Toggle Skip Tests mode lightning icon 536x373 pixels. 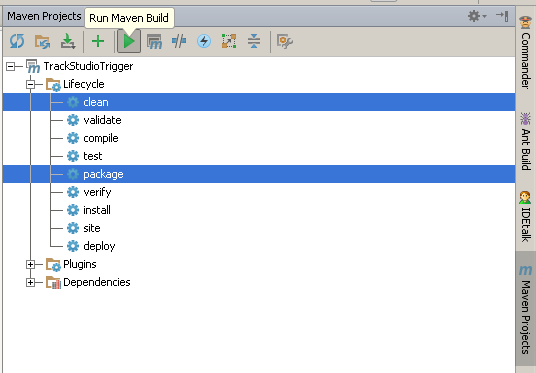[x=204, y=41]
